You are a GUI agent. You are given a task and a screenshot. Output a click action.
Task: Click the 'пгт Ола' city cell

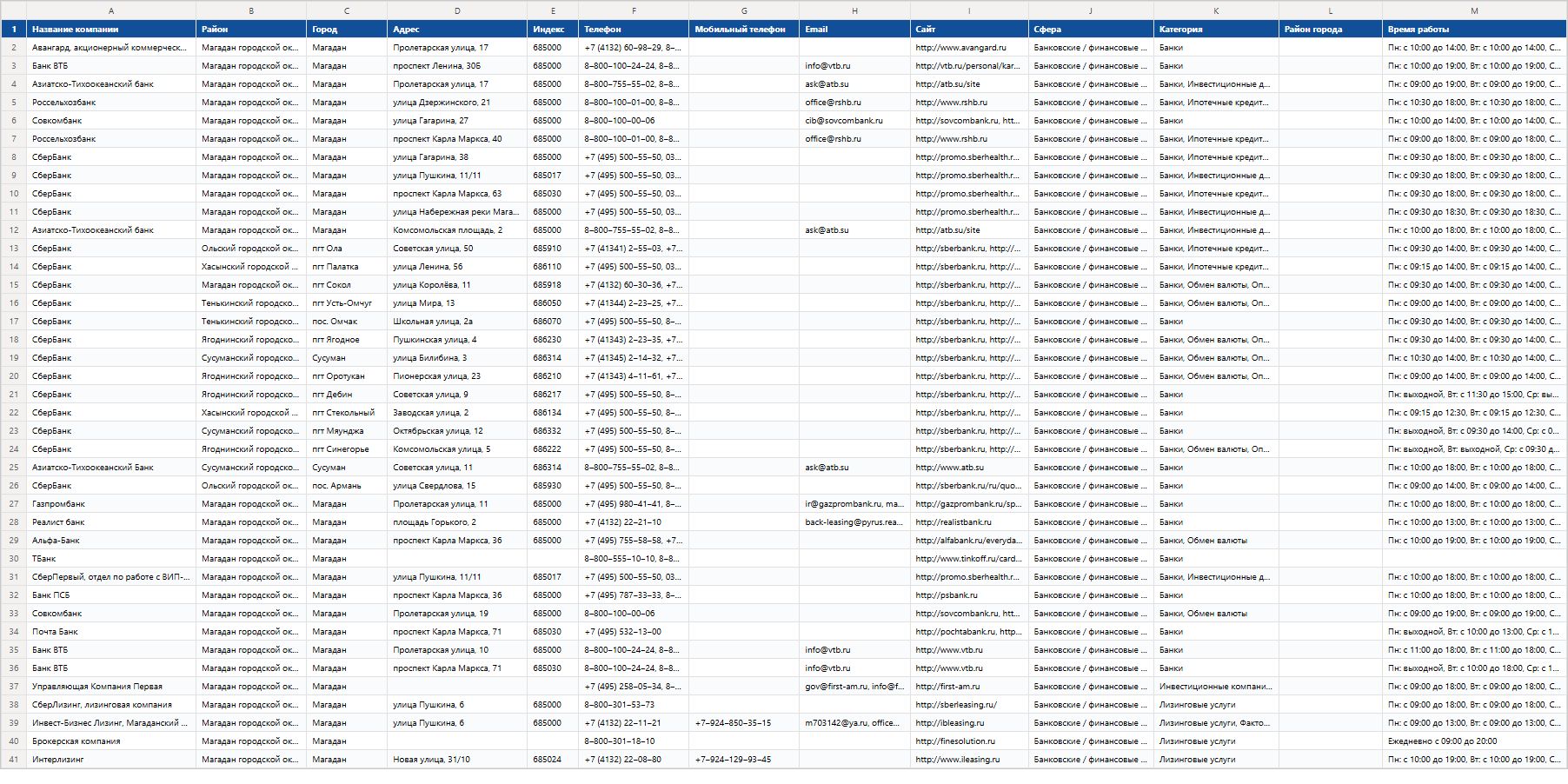(x=347, y=248)
